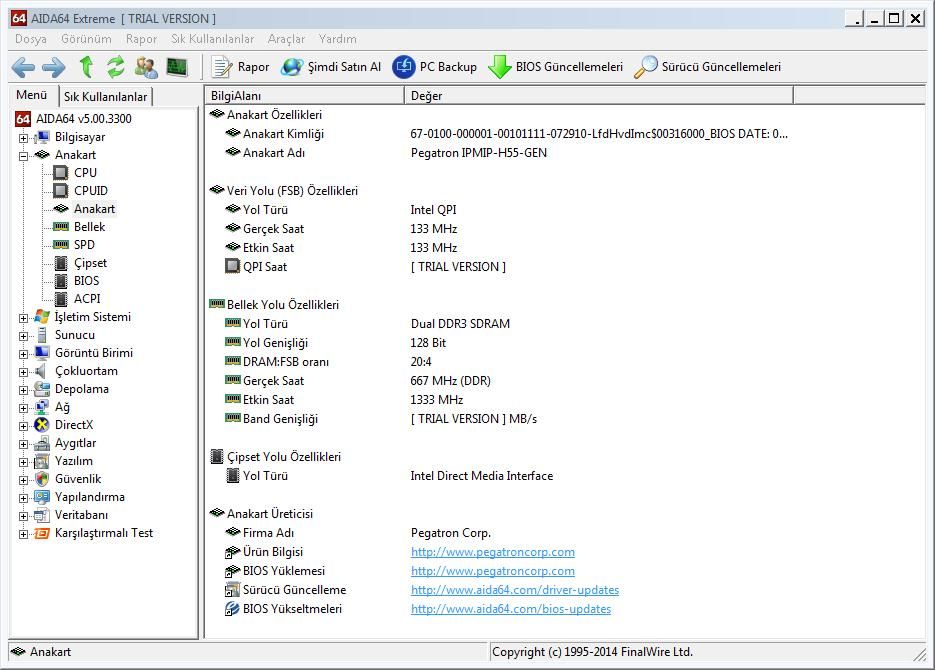Open the aida64.com bios-updates link
Image resolution: width=935 pixels, height=670 pixels.
click(510, 609)
